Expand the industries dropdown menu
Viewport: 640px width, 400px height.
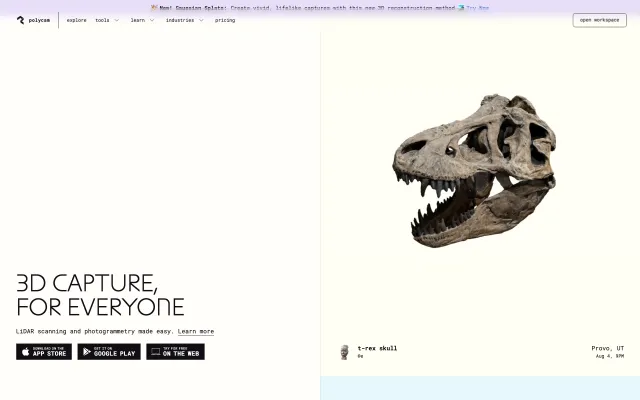(x=180, y=20)
